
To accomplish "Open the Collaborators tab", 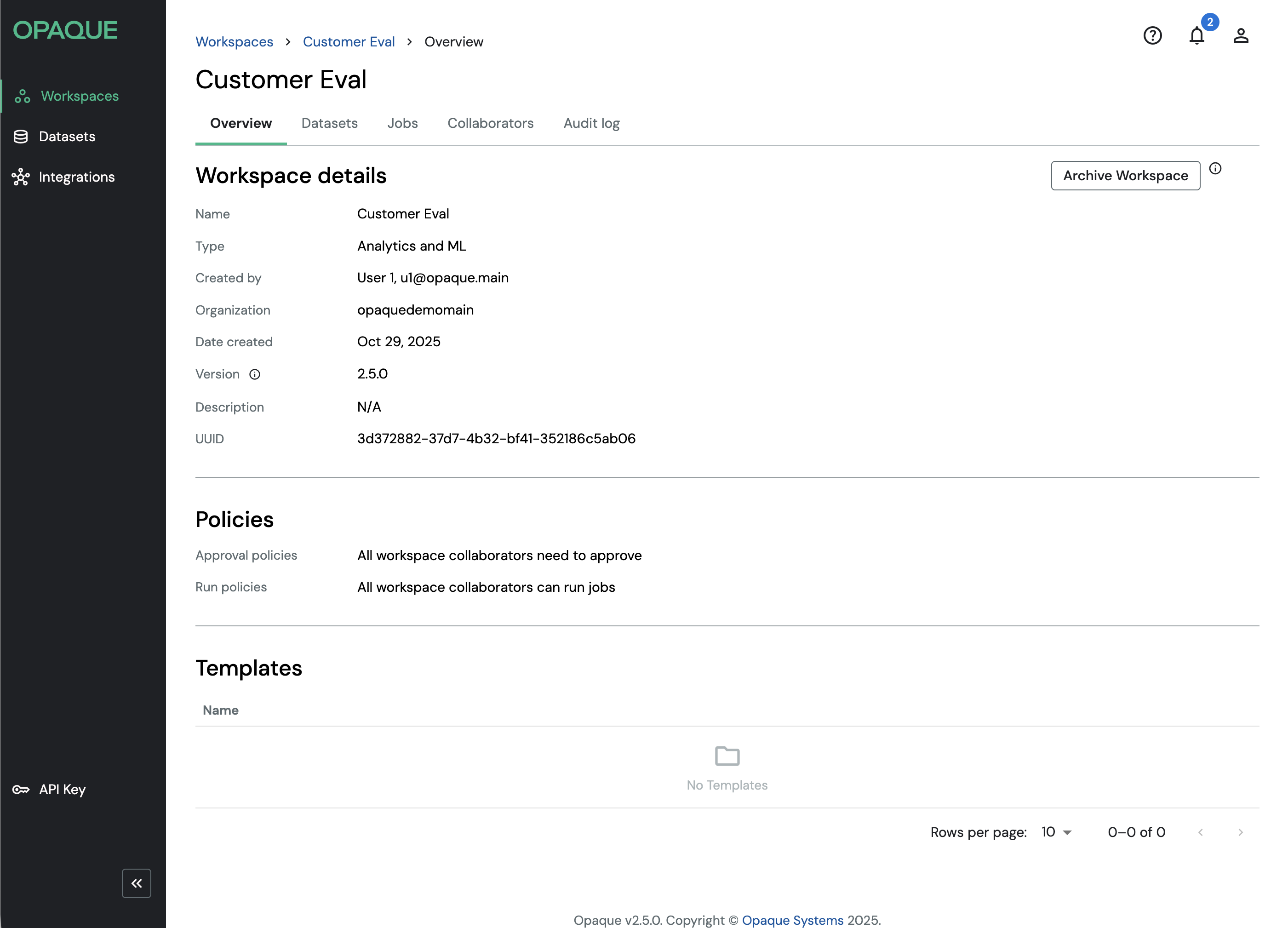I will coord(490,123).
